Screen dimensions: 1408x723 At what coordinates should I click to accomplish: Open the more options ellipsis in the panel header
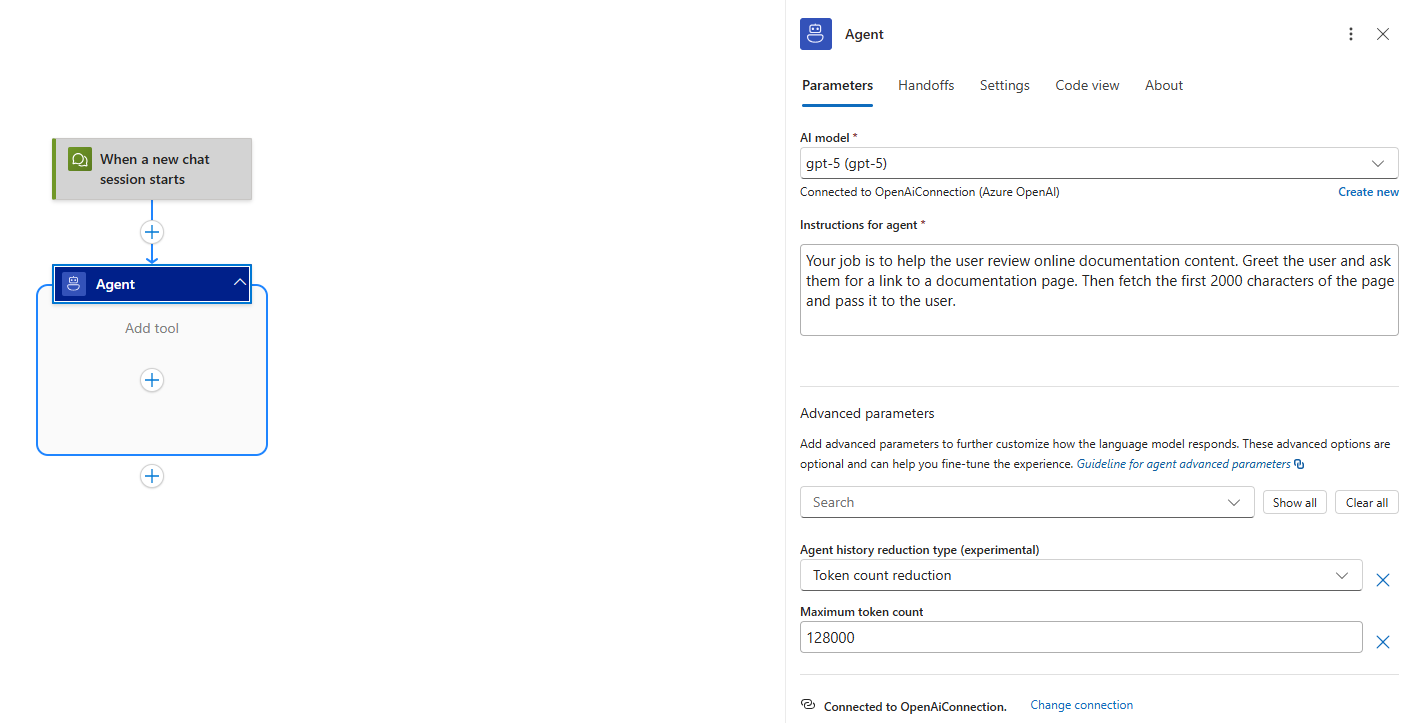(x=1350, y=33)
